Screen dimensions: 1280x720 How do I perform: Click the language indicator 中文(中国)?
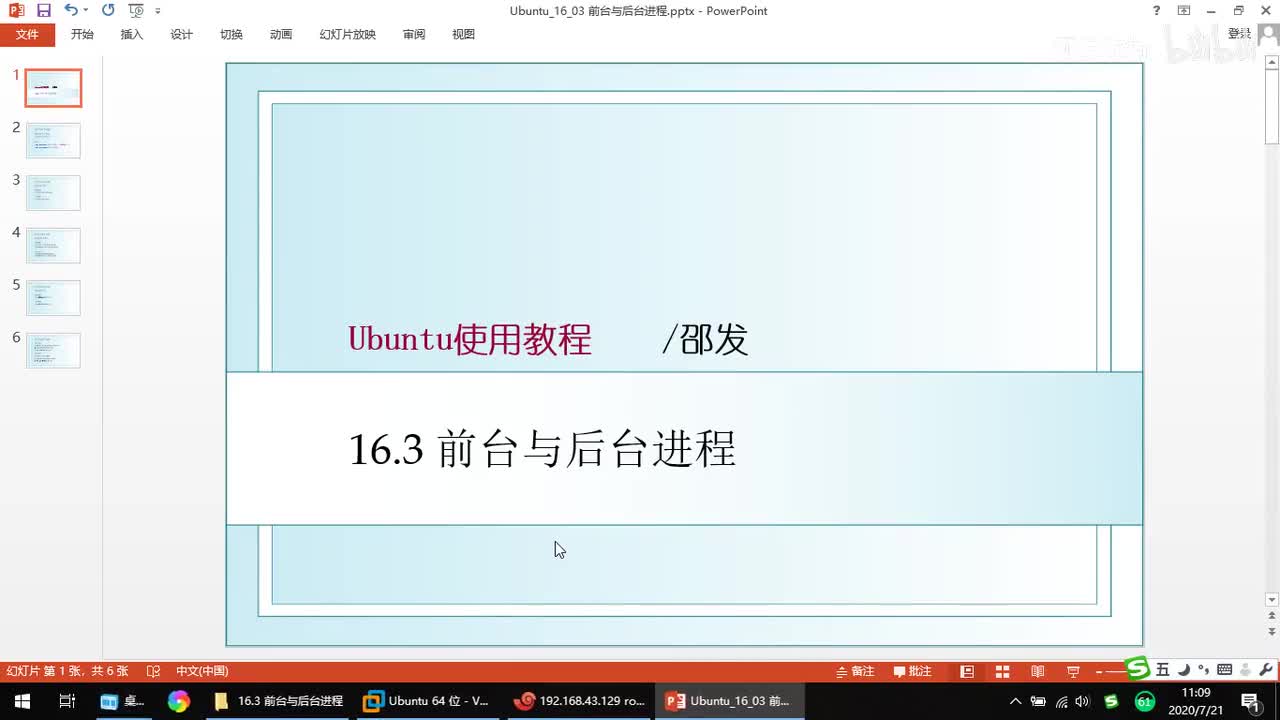(x=202, y=671)
